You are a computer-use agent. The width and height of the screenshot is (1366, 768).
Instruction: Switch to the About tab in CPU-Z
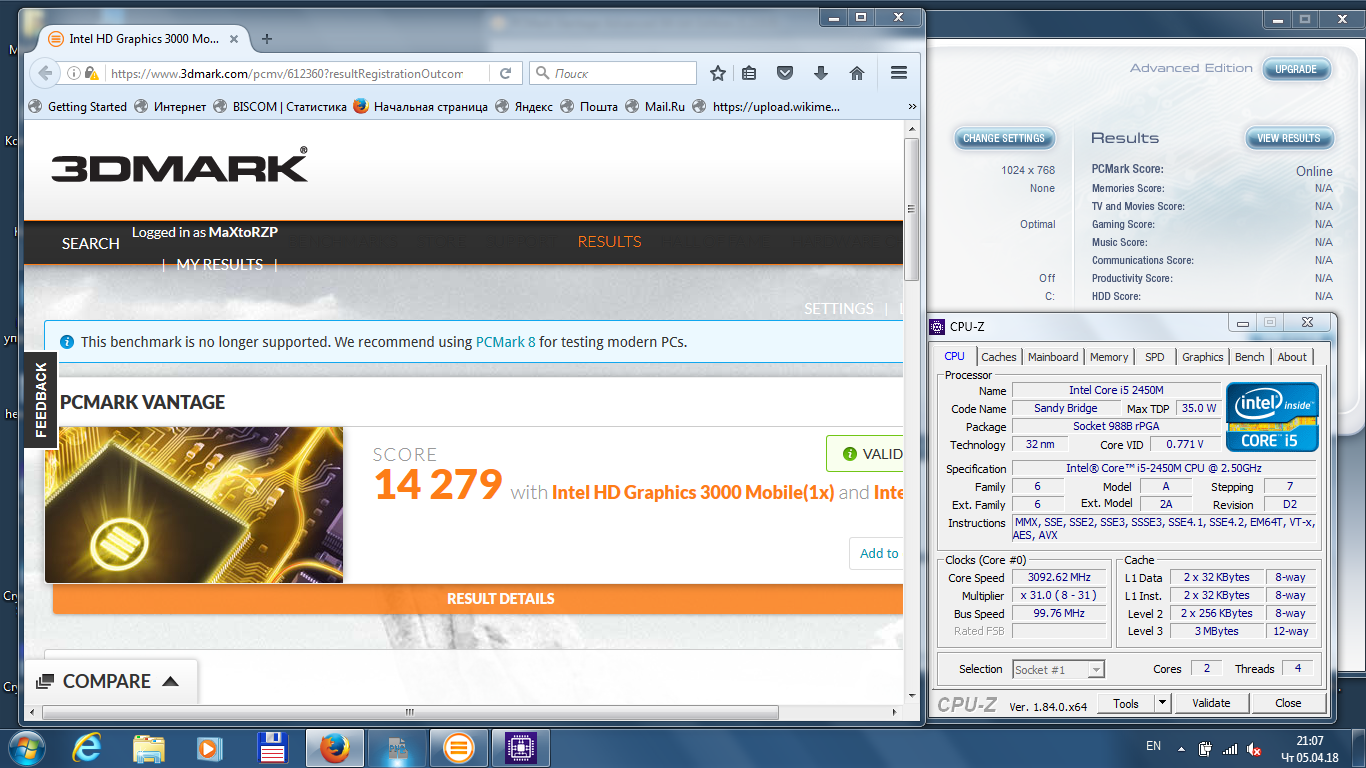click(x=1291, y=357)
